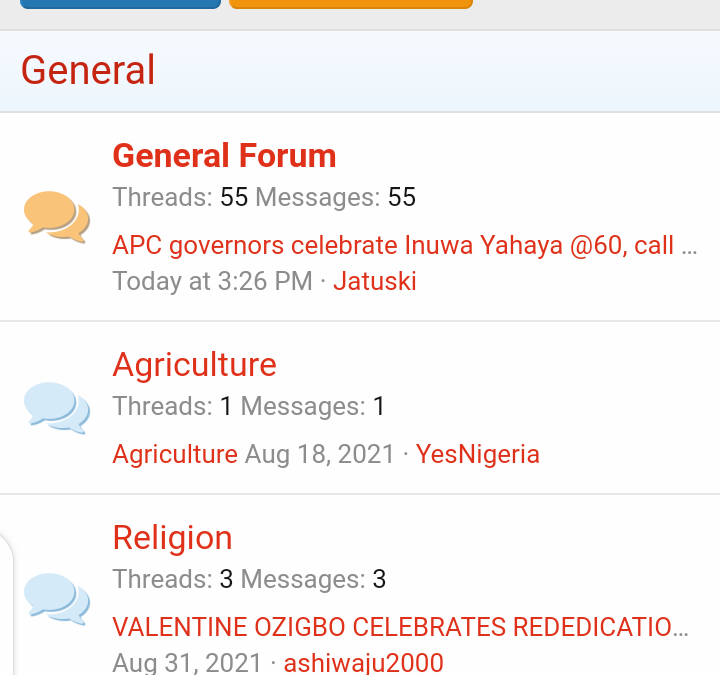Click the orange button at top
The height and width of the screenshot is (675, 720).
point(350,3)
